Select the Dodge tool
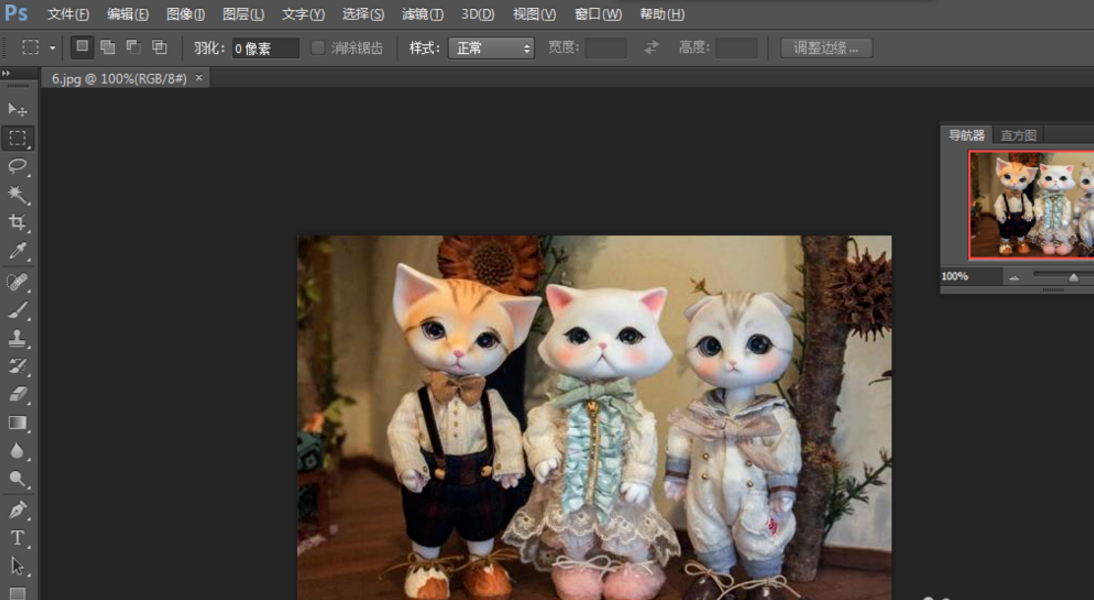Image resolution: width=1094 pixels, height=600 pixels. point(17,479)
